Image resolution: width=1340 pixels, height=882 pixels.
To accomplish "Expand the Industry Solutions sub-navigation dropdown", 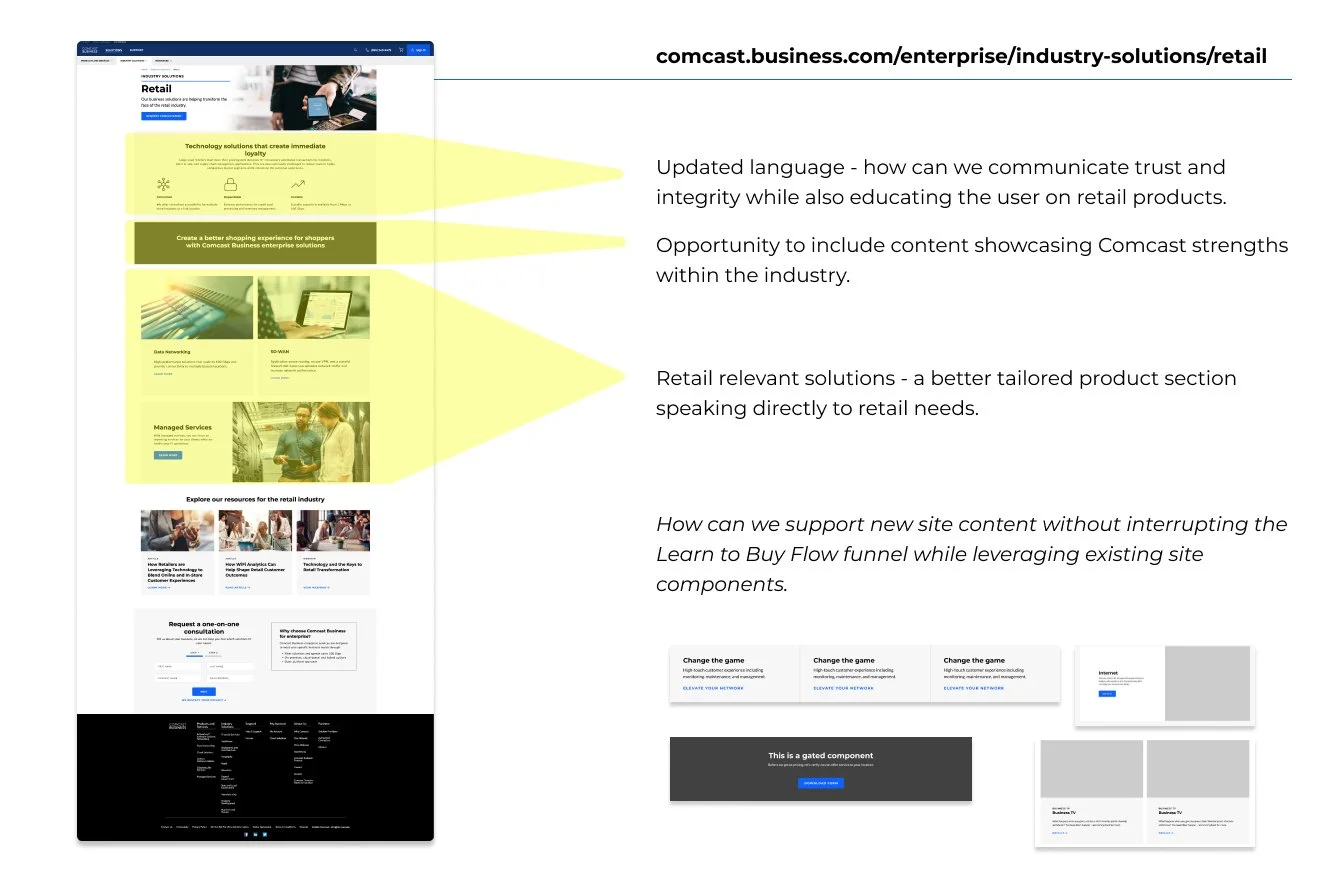I will pyautogui.click(x=133, y=61).
